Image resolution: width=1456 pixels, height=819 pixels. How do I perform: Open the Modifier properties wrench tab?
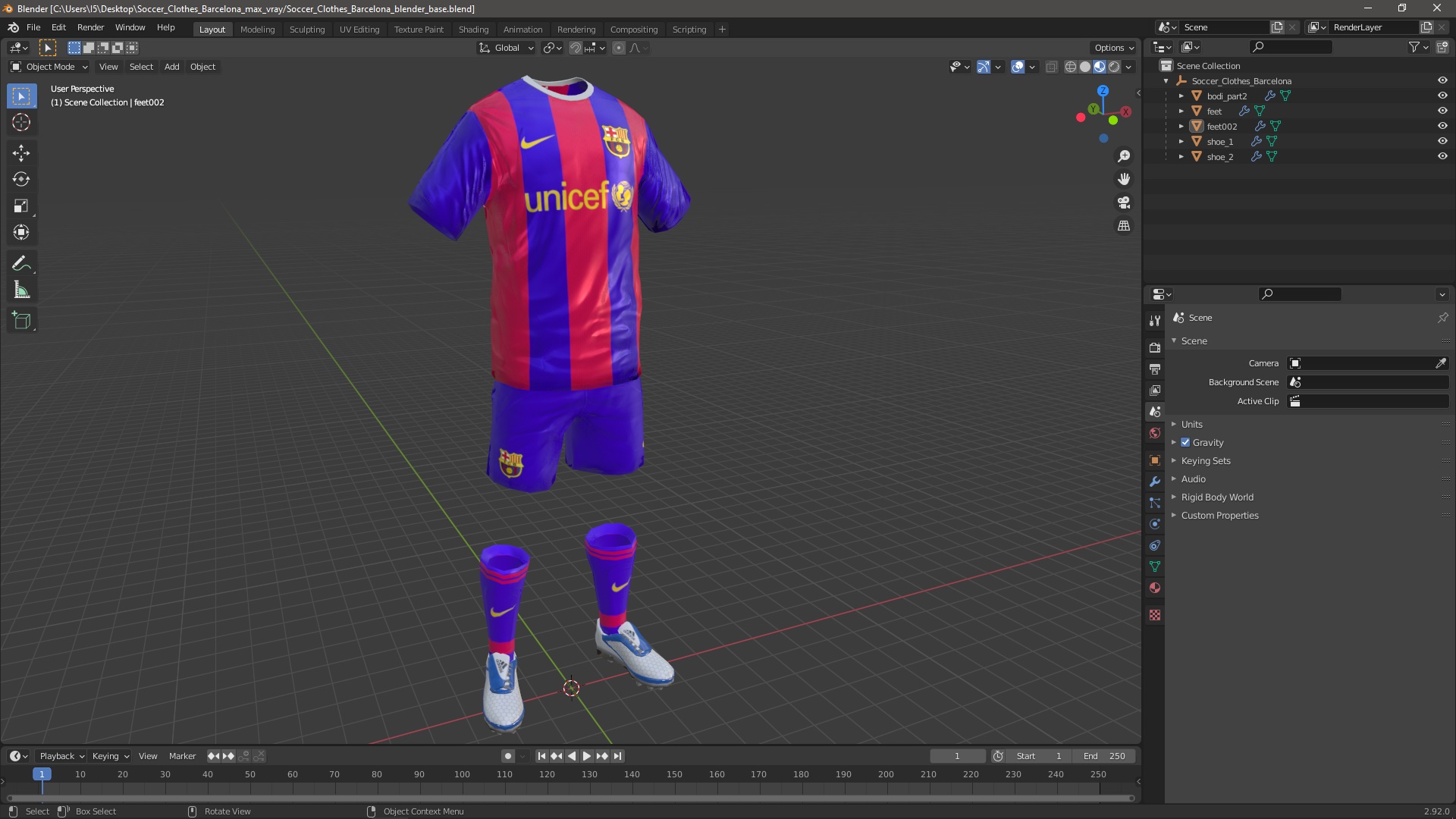[1155, 482]
